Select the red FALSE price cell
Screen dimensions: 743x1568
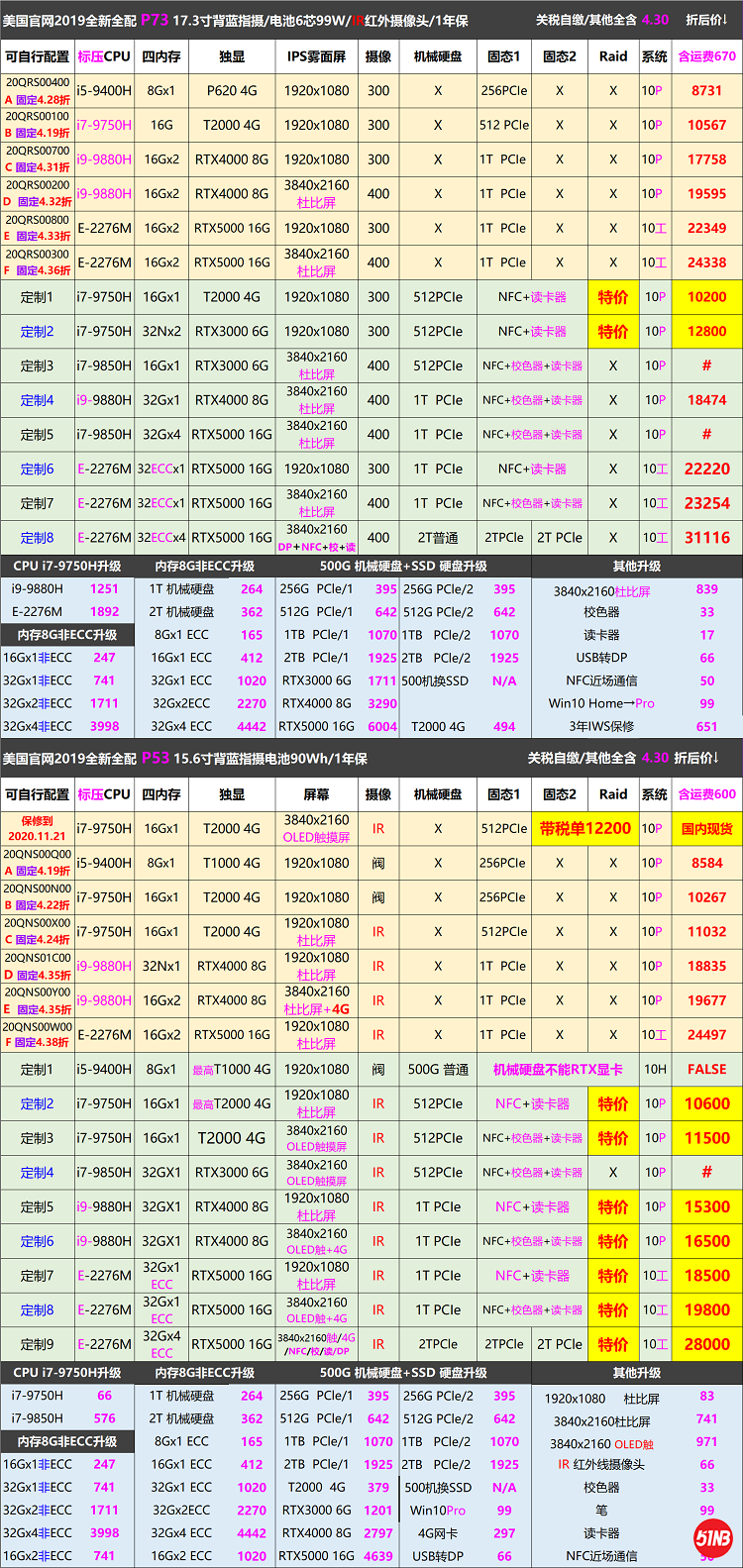click(x=706, y=1069)
